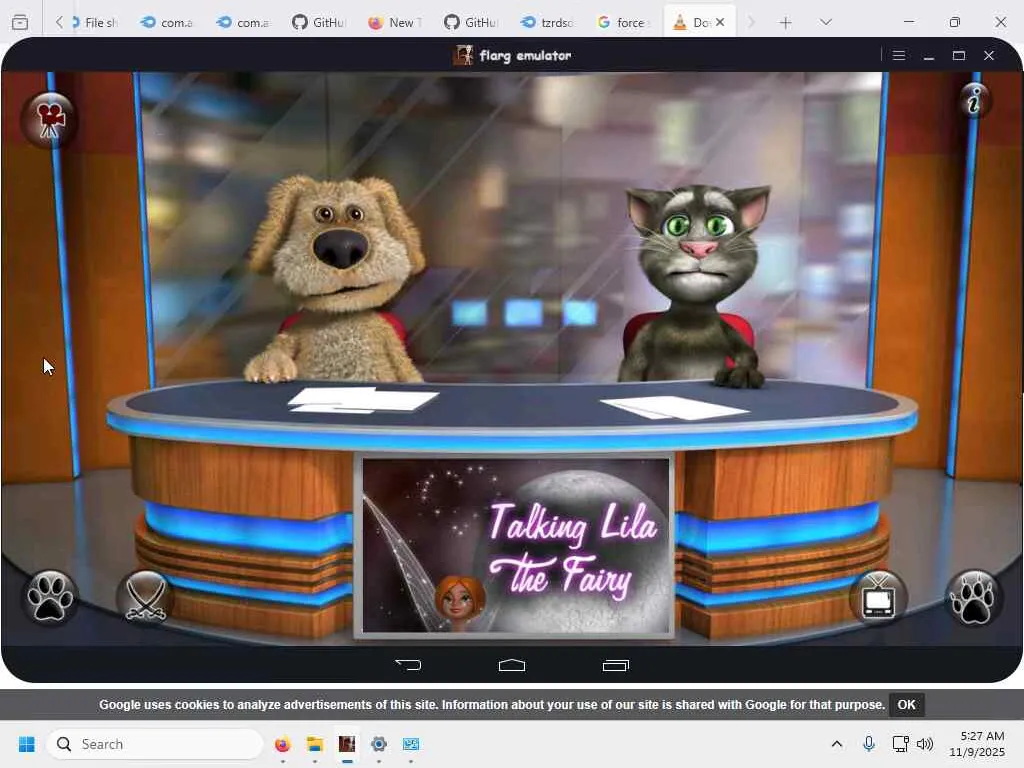1024x768 pixels.
Task: Switch to the force Google search tab
Action: click(624, 22)
